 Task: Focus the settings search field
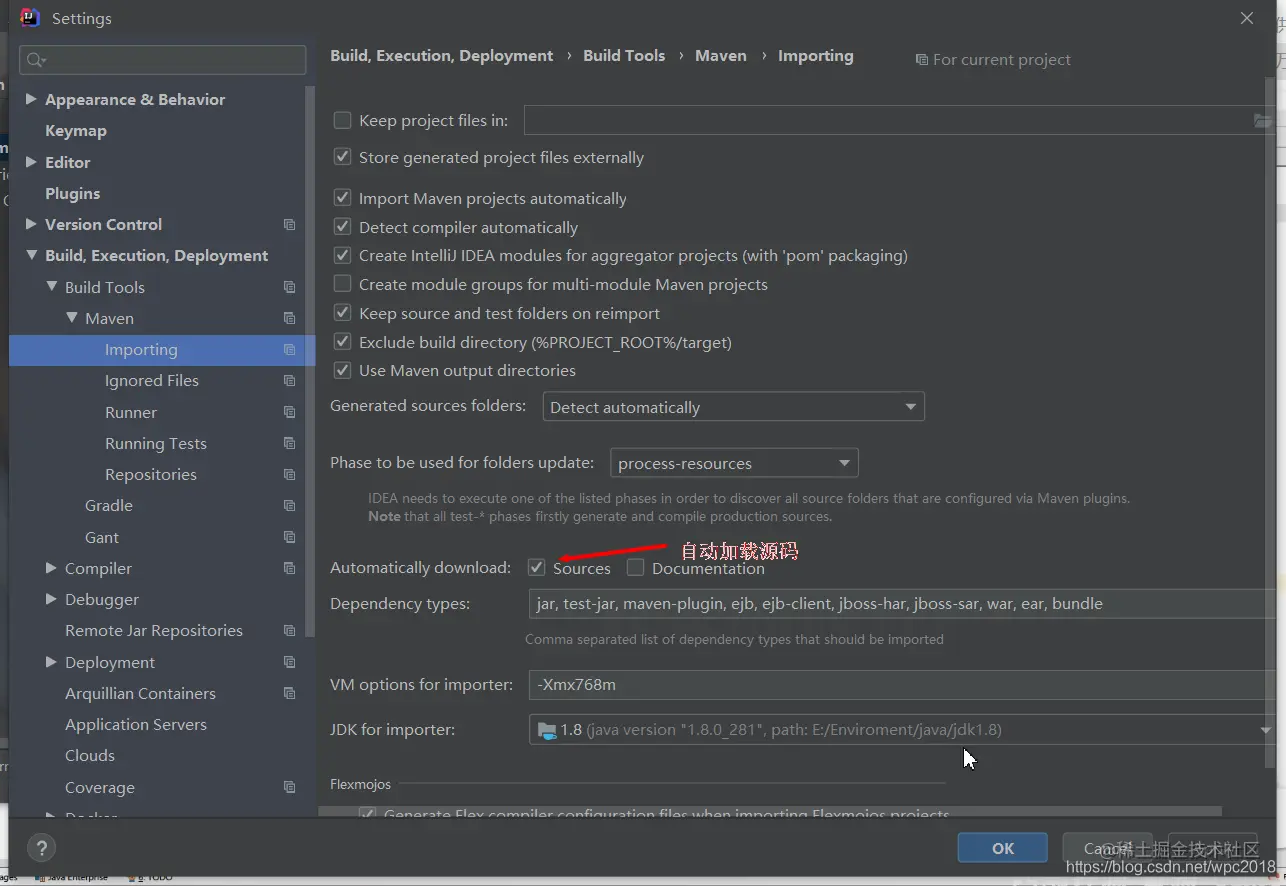click(163, 60)
